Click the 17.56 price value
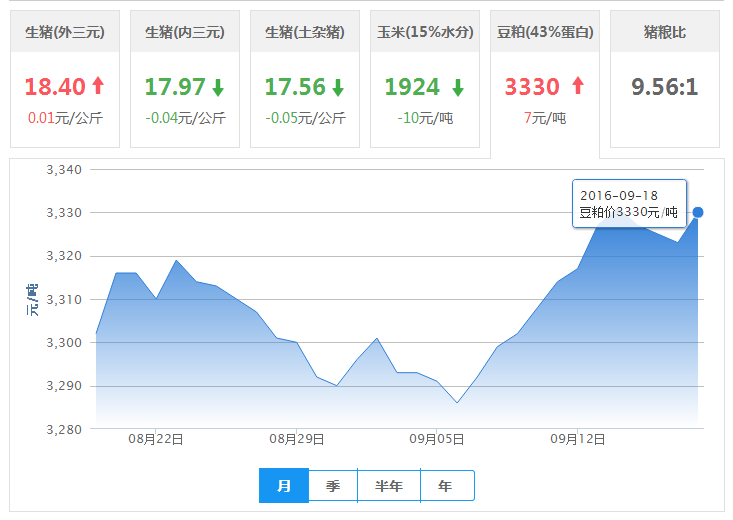This screenshot has height=520, width=733. click(295, 87)
